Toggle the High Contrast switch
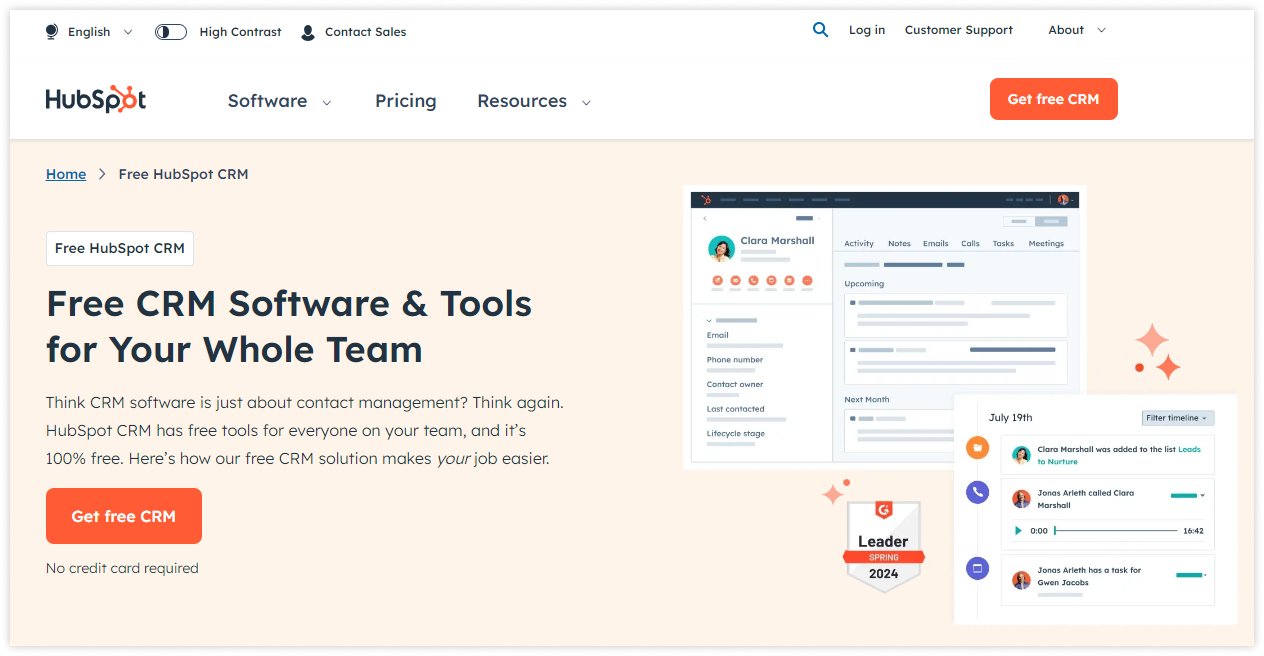Screen dimensions: 1264x656 (170, 31)
